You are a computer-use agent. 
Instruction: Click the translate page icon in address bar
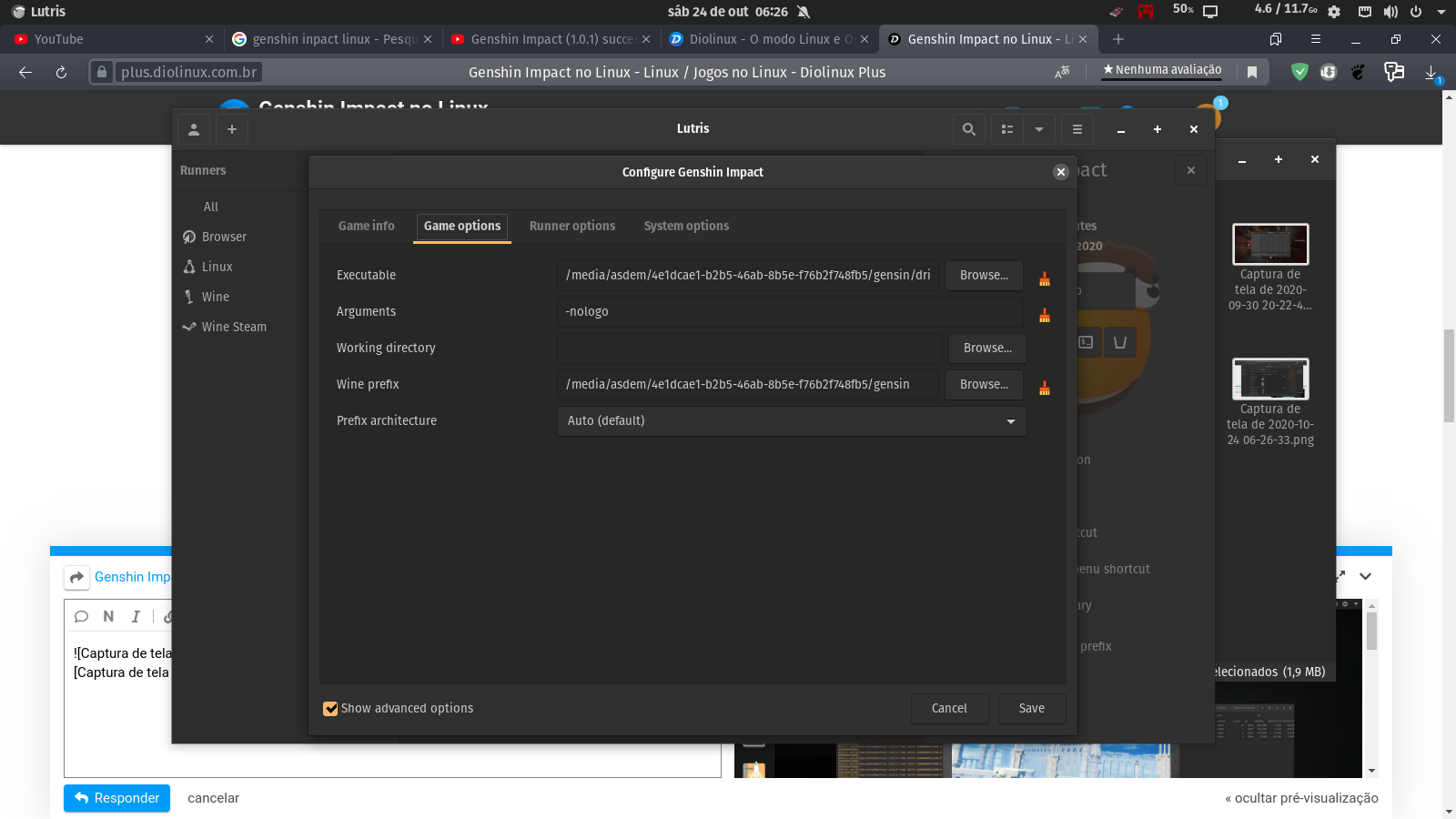click(1062, 72)
